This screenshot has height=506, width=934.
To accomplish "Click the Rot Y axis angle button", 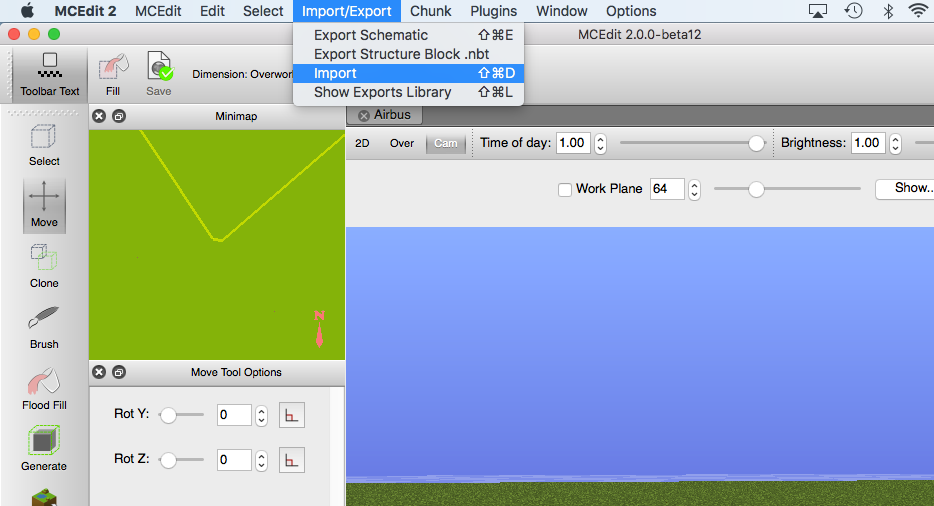I will [x=292, y=415].
